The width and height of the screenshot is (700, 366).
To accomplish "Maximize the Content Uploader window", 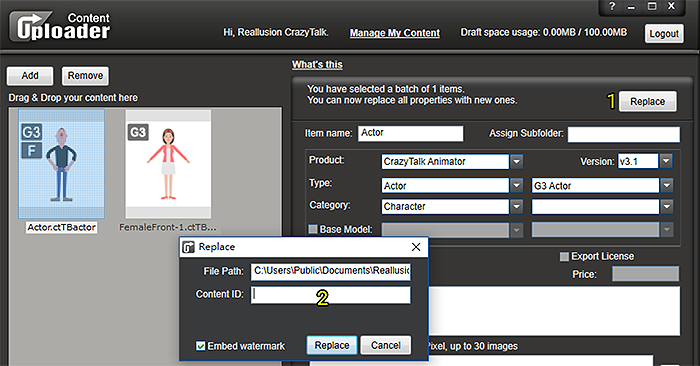I will coord(652,6).
